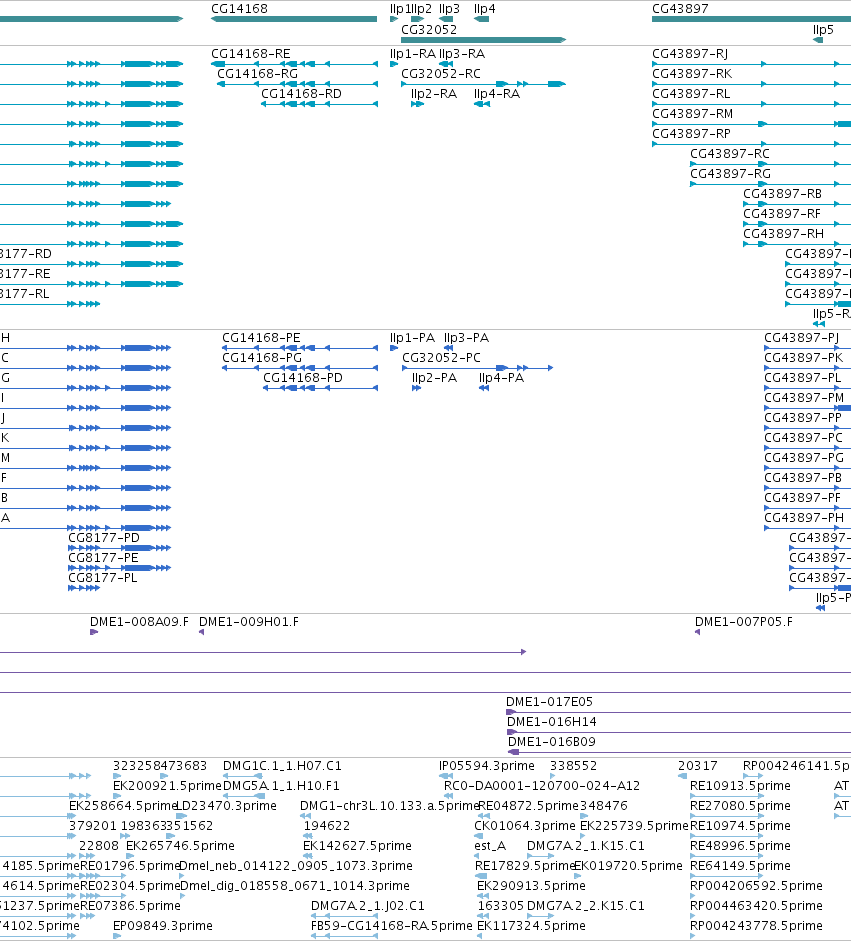Screen dimensions: 851x941
Task: Select transcript CG43897-RG
Action: (x=771, y=184)
